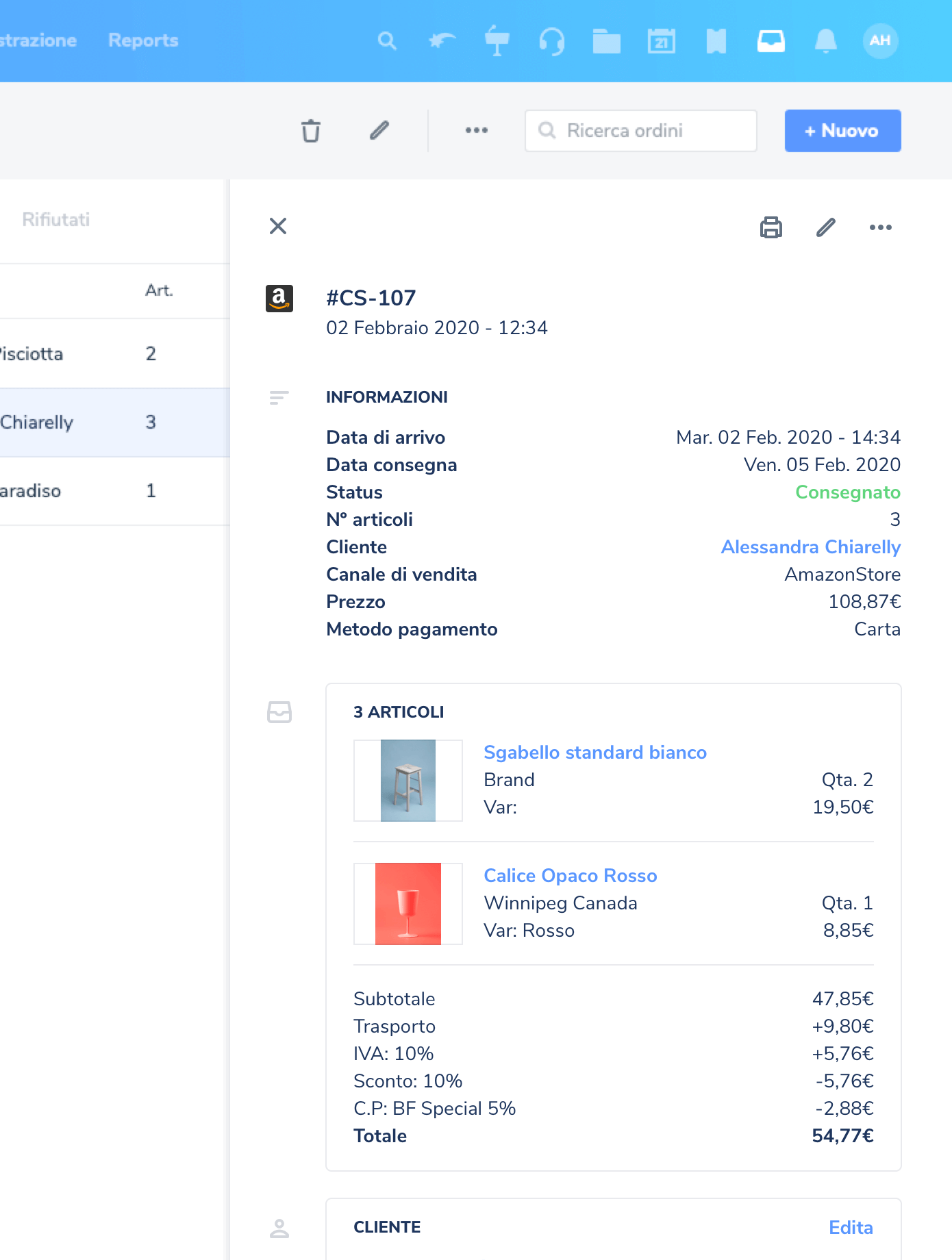Image resolution: width=952 pixels, height=1260 pixels.
Task: Click the notifications bell icon
Action: [x=825, y=41]
